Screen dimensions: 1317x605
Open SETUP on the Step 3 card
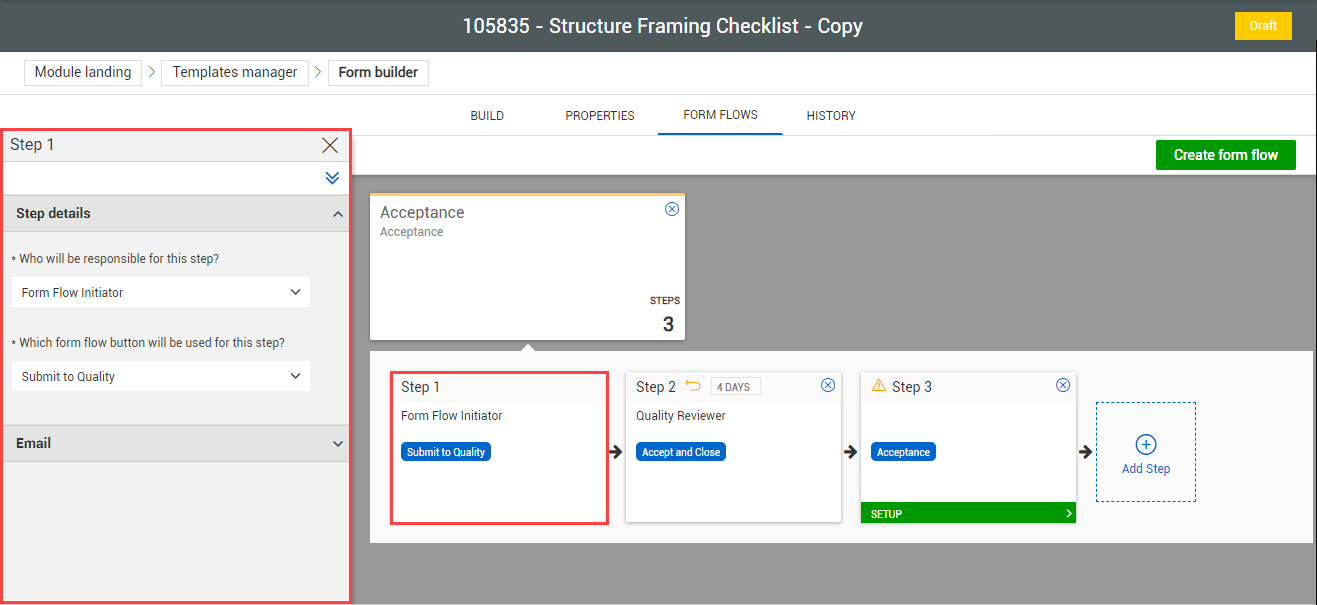967,512
